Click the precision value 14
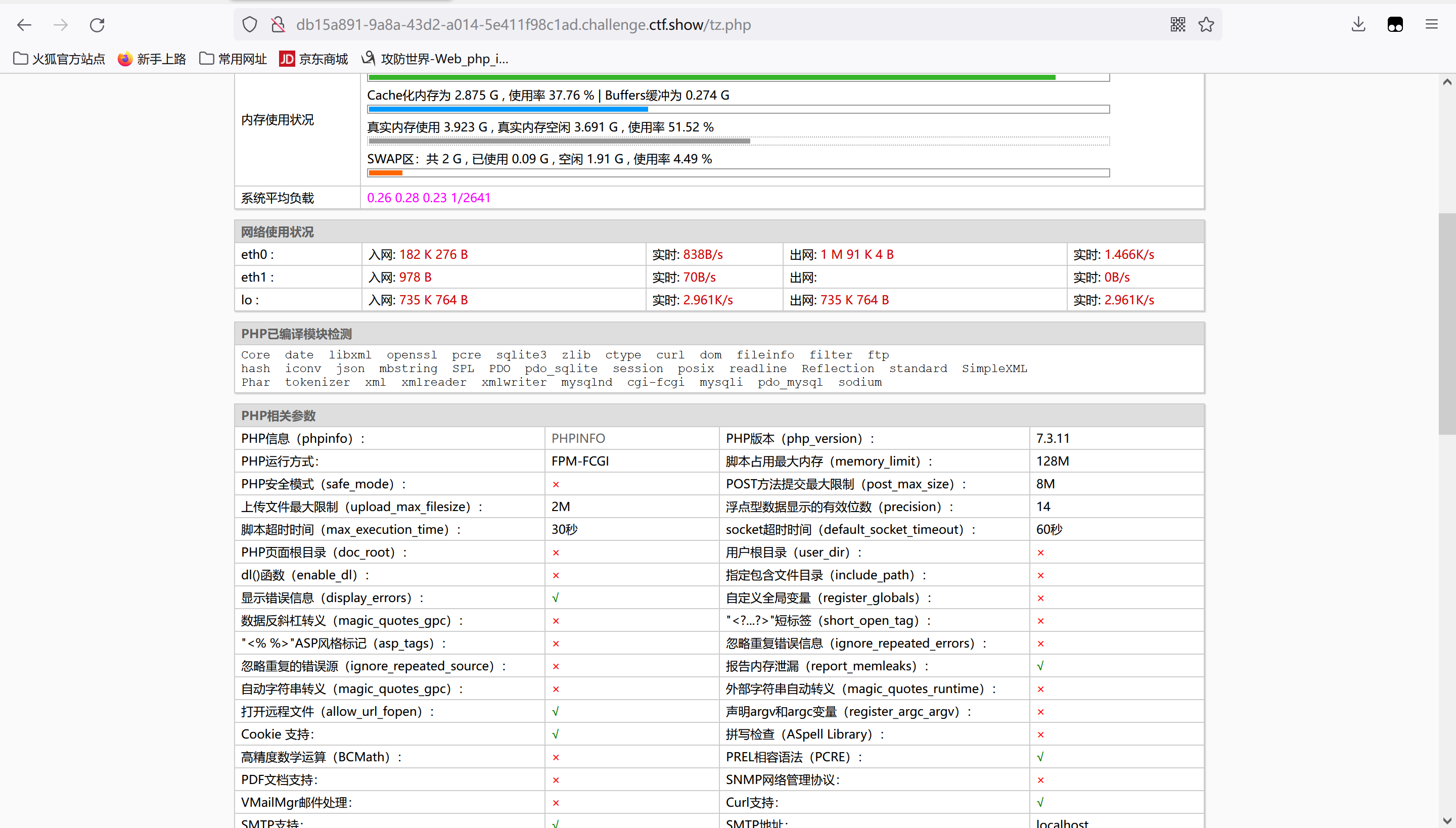1456x828 pixels. [1043, 507]
